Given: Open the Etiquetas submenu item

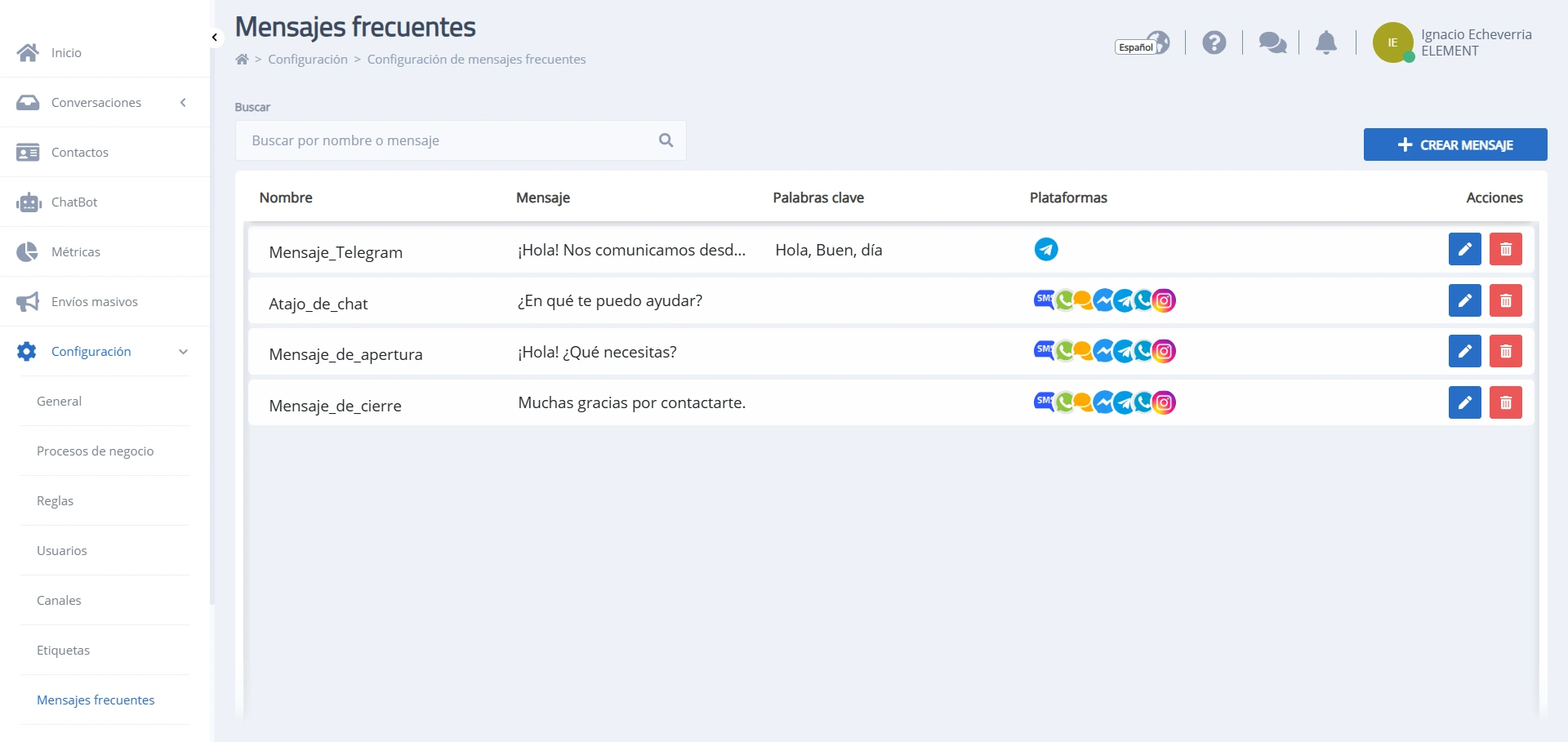Looking at the screenshot, I should 63,651.
